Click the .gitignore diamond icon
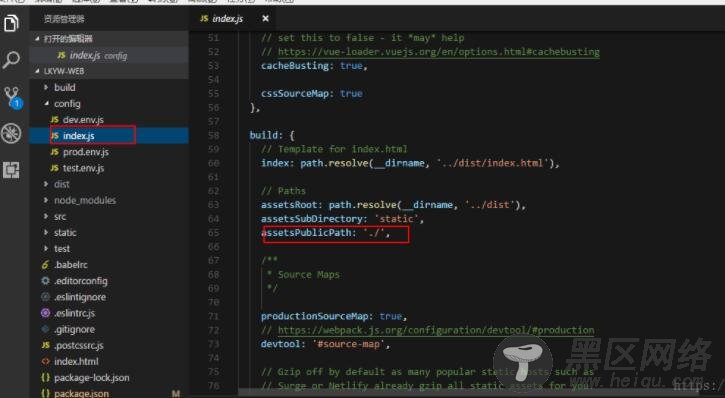Screen dimensions: 725x398 [x=45, y=329]
